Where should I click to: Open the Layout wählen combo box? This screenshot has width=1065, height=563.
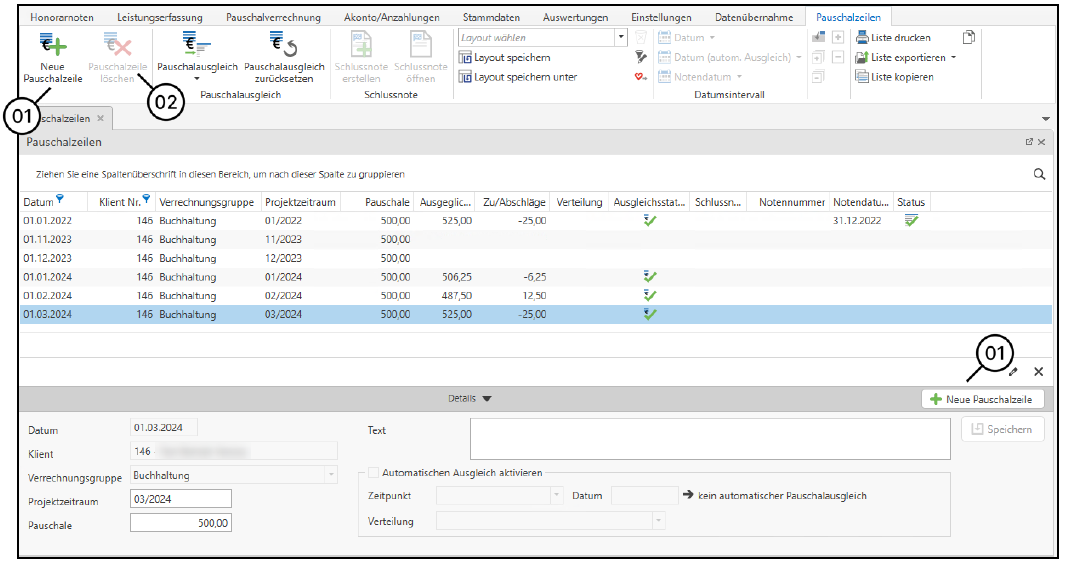(x=621, y=37)
